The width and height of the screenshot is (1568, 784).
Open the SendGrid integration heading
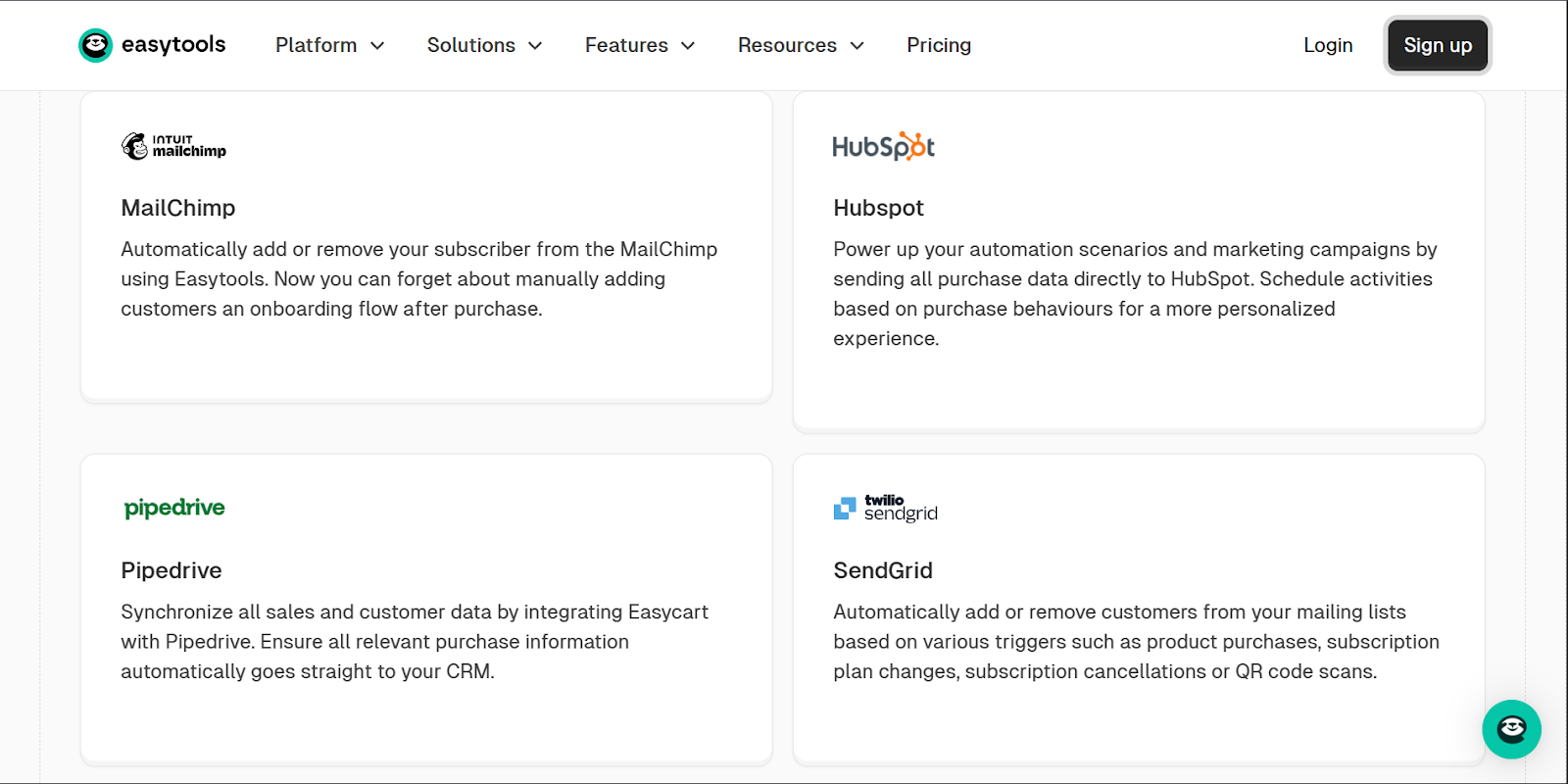(x=883, y=570)
